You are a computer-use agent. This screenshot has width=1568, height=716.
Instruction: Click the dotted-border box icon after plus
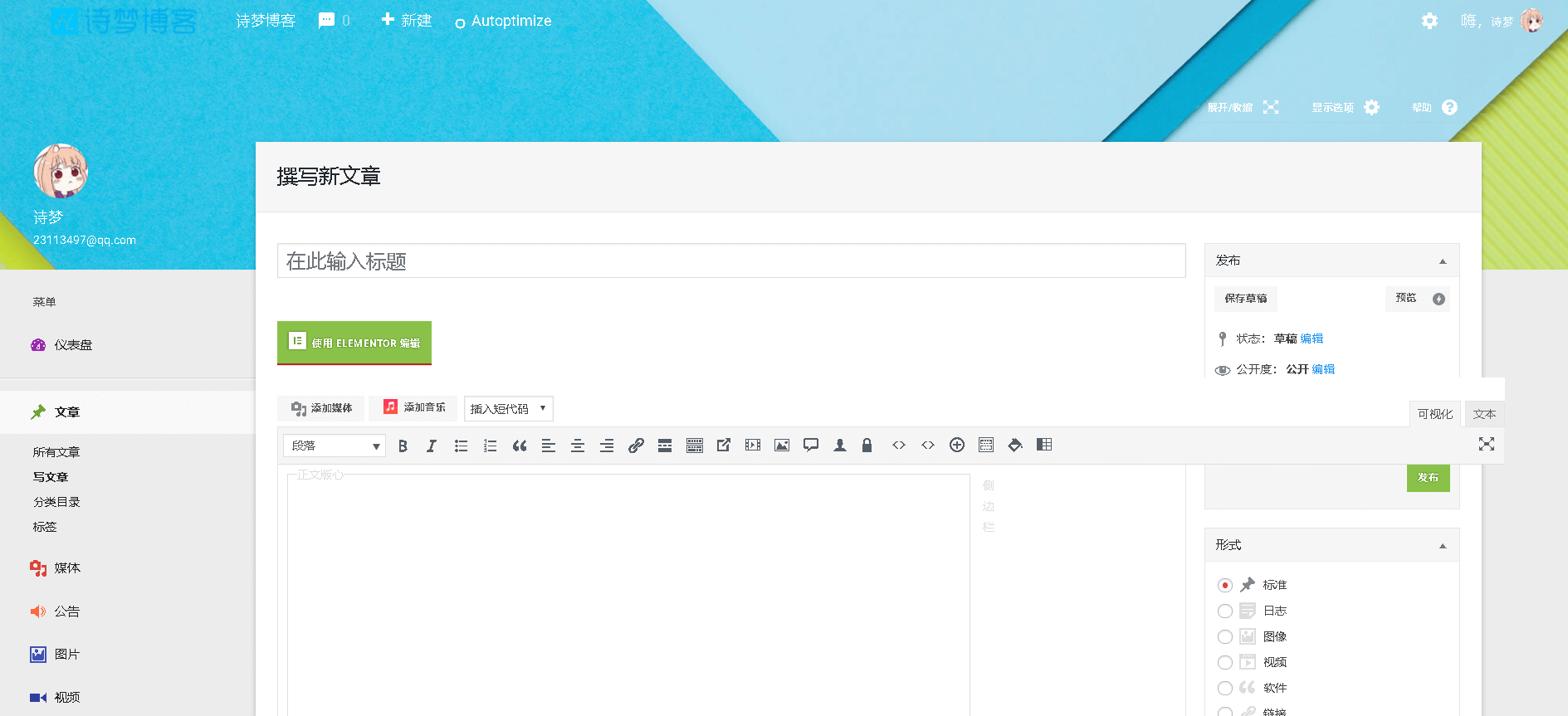(986, 446)
